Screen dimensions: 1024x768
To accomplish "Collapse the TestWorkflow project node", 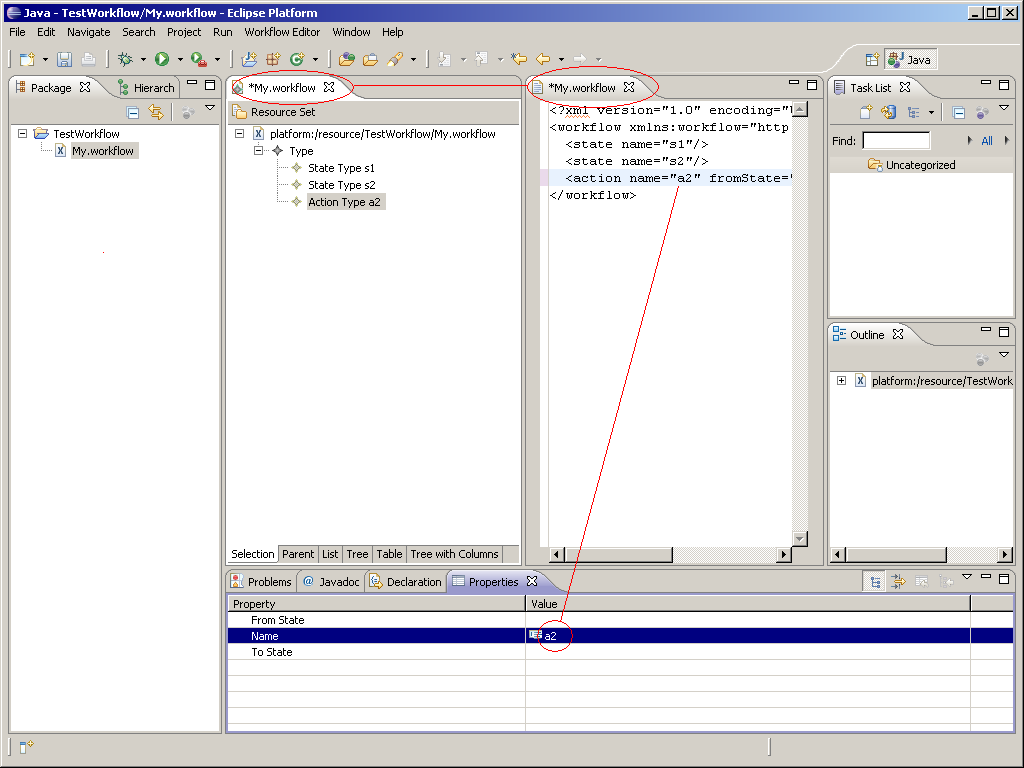I will pyautogui.click(x=23, y=133).
